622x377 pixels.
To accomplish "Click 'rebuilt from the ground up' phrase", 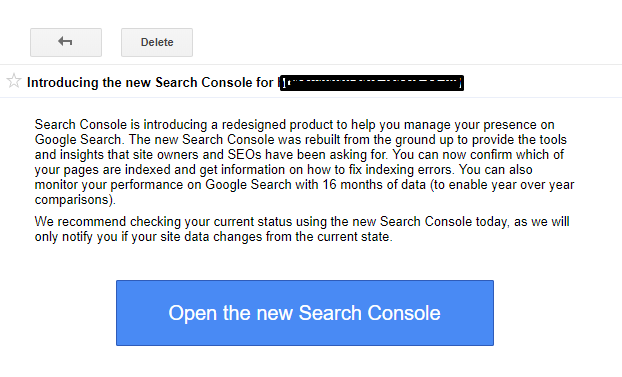I will 365,140.
